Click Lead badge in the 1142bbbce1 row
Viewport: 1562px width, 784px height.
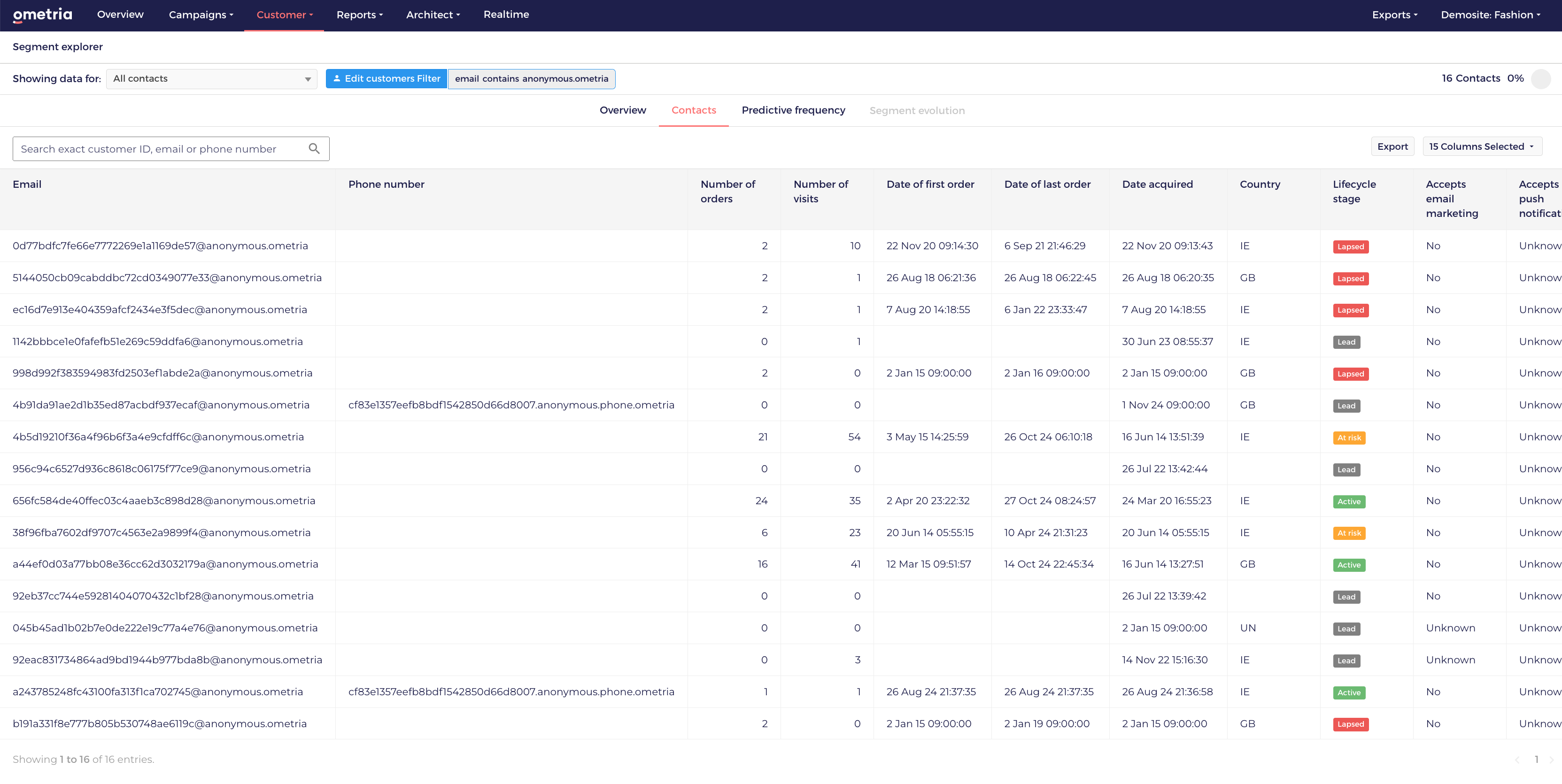(1346, 342)
